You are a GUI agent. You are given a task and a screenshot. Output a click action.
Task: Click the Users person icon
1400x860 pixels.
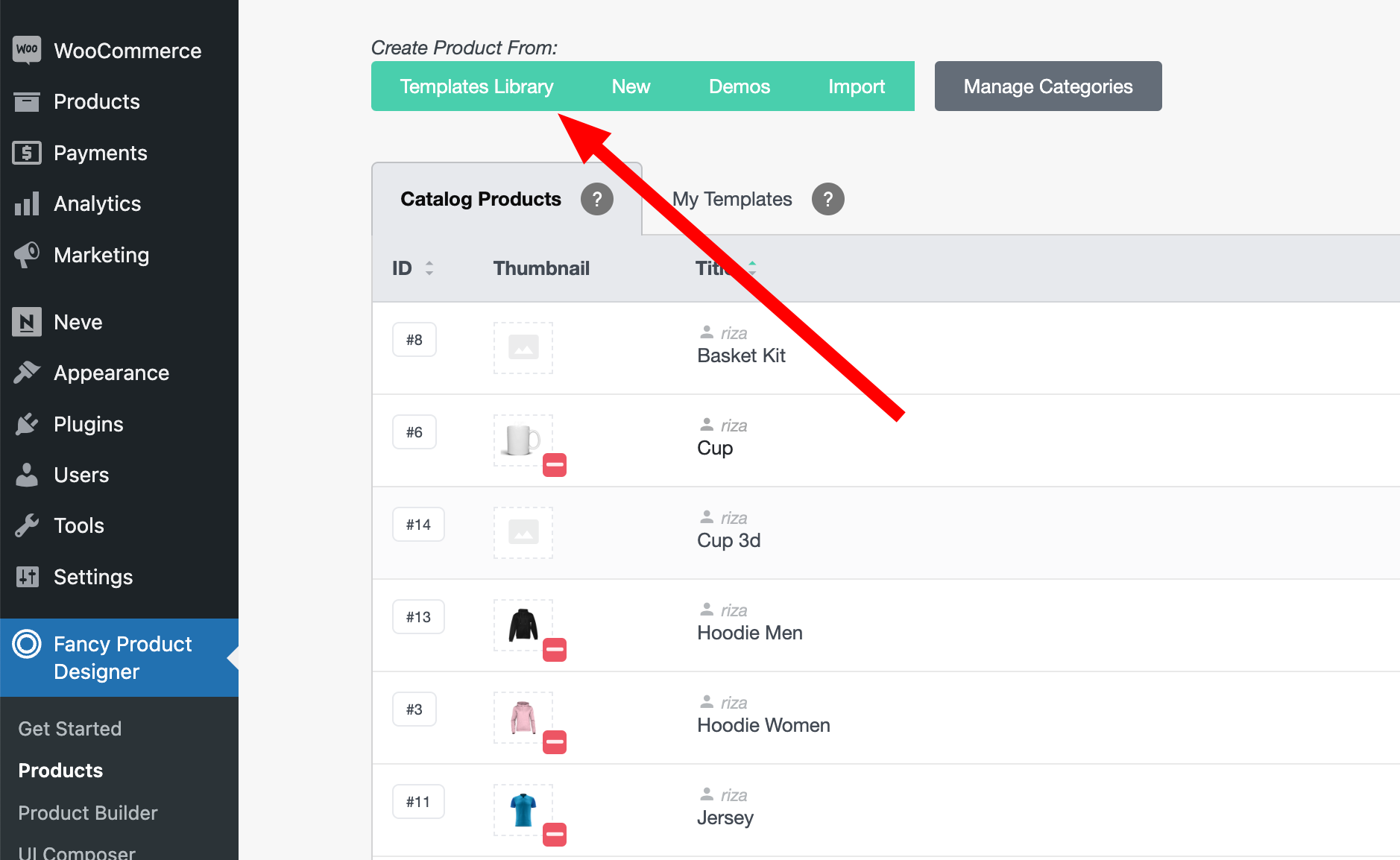(x=27, y=475)
